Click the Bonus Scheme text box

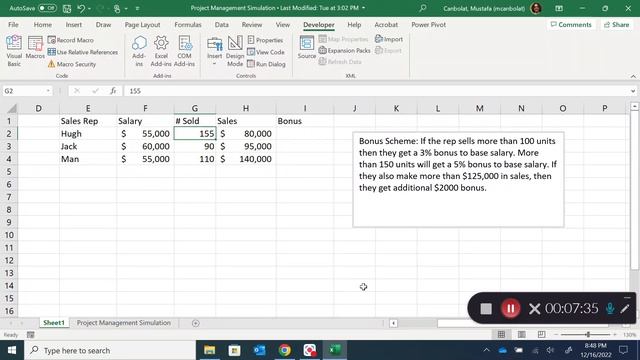(x=458, y=179)
